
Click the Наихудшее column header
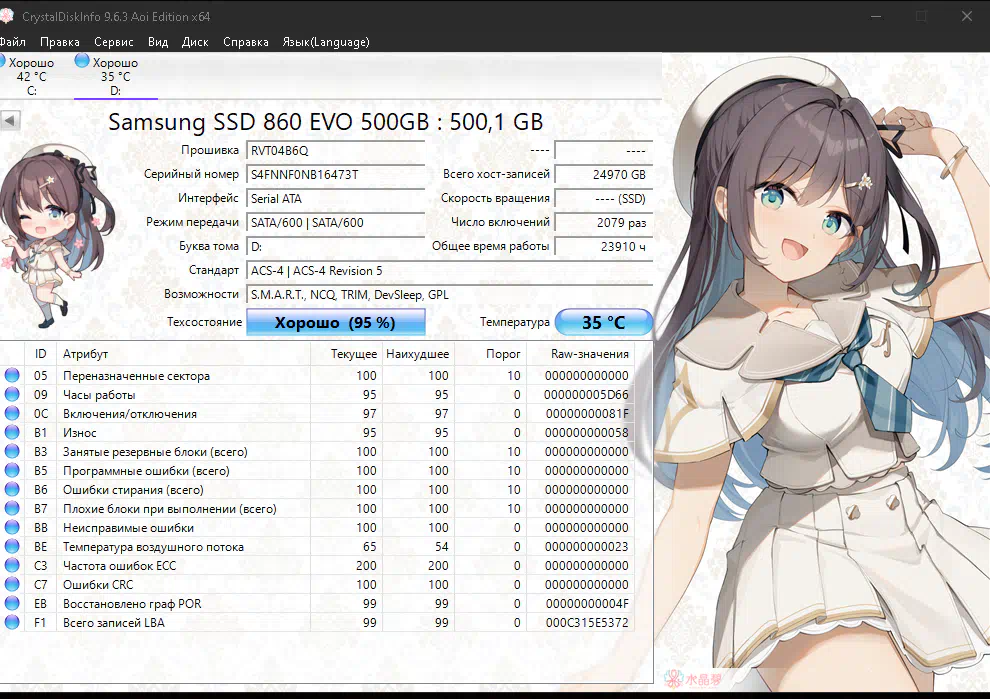[x=418, y=354]
